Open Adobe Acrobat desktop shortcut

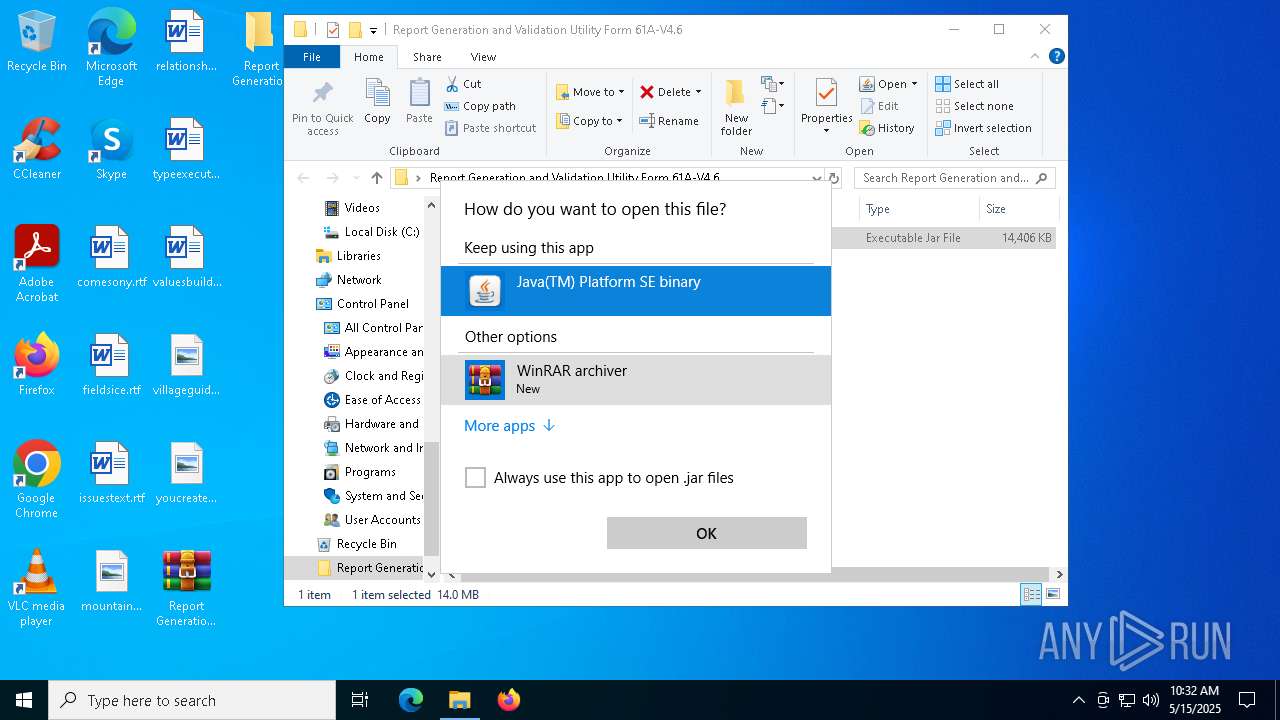[37, 264]
